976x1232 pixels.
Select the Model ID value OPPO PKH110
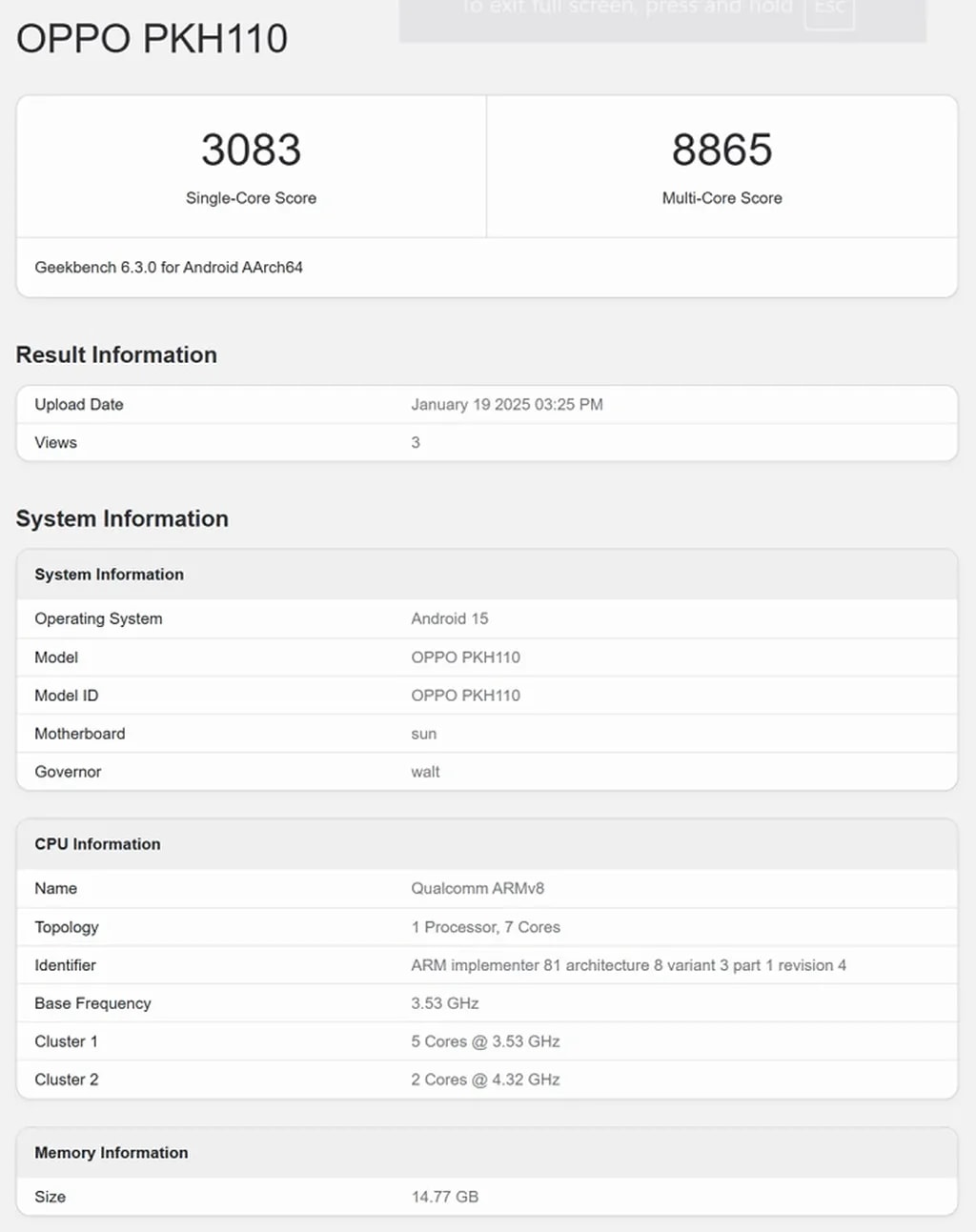[465, 696]
